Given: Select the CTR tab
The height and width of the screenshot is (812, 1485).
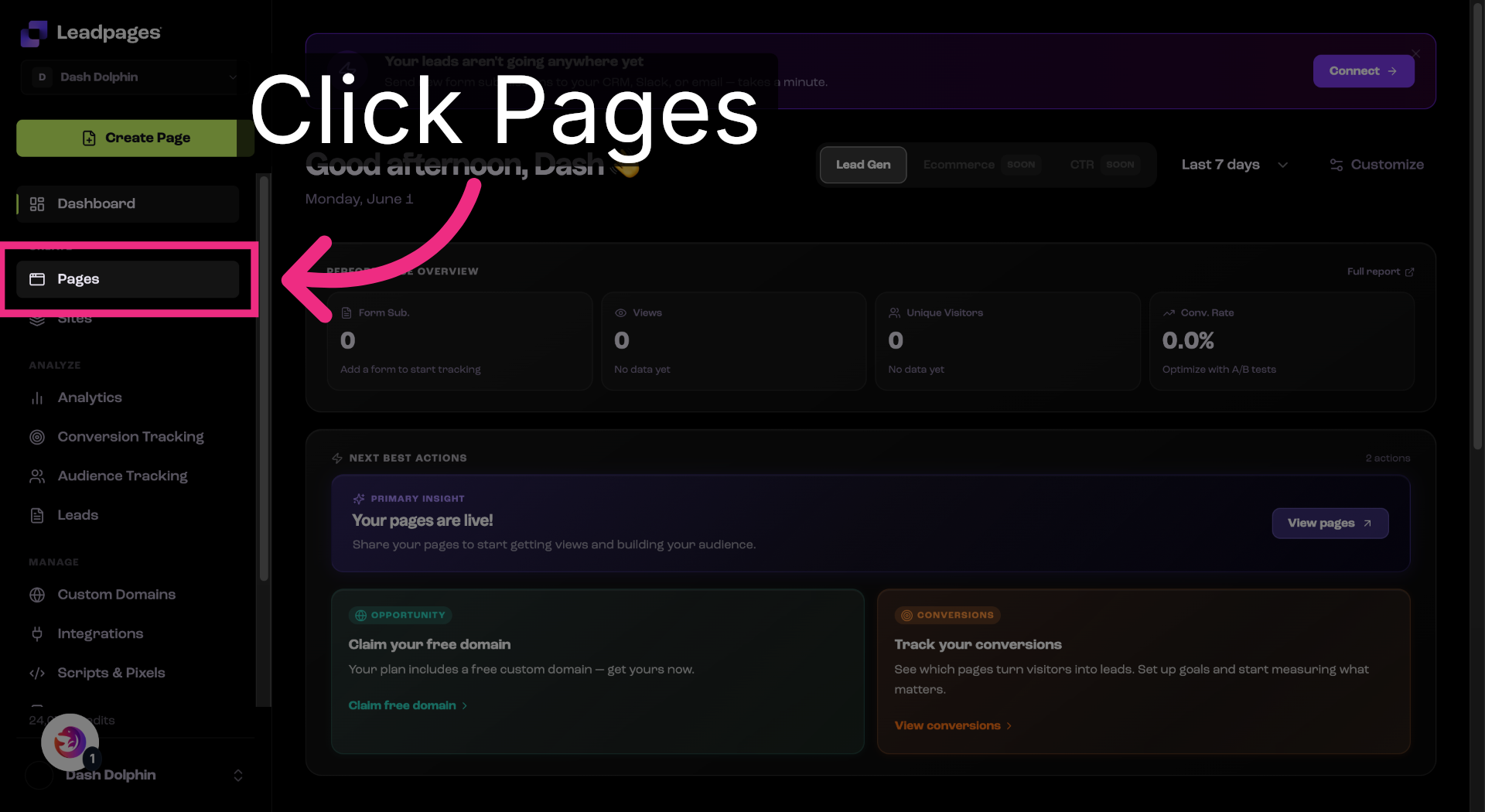Looking at the screenshot, I should (1103, 165).
